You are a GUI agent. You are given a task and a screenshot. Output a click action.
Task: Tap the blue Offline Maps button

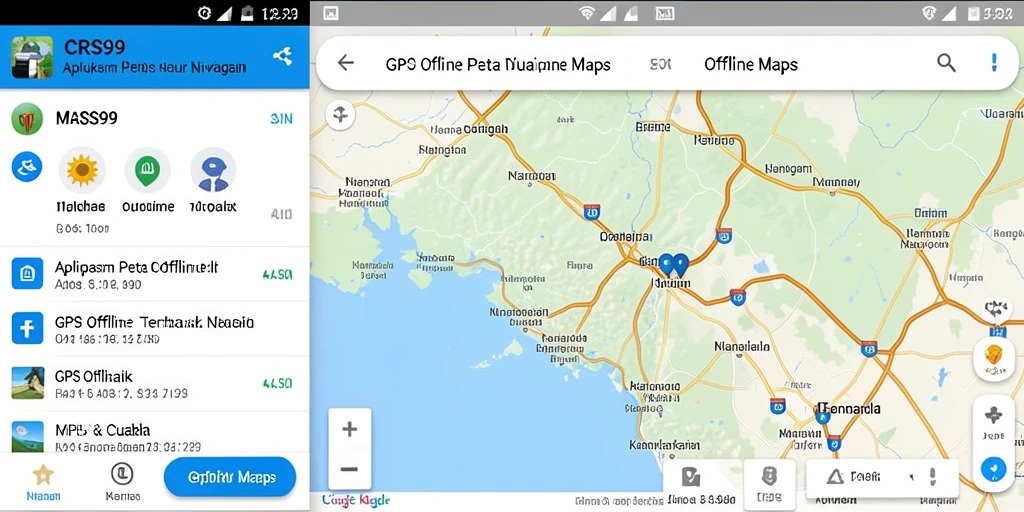tap(230, 477)
